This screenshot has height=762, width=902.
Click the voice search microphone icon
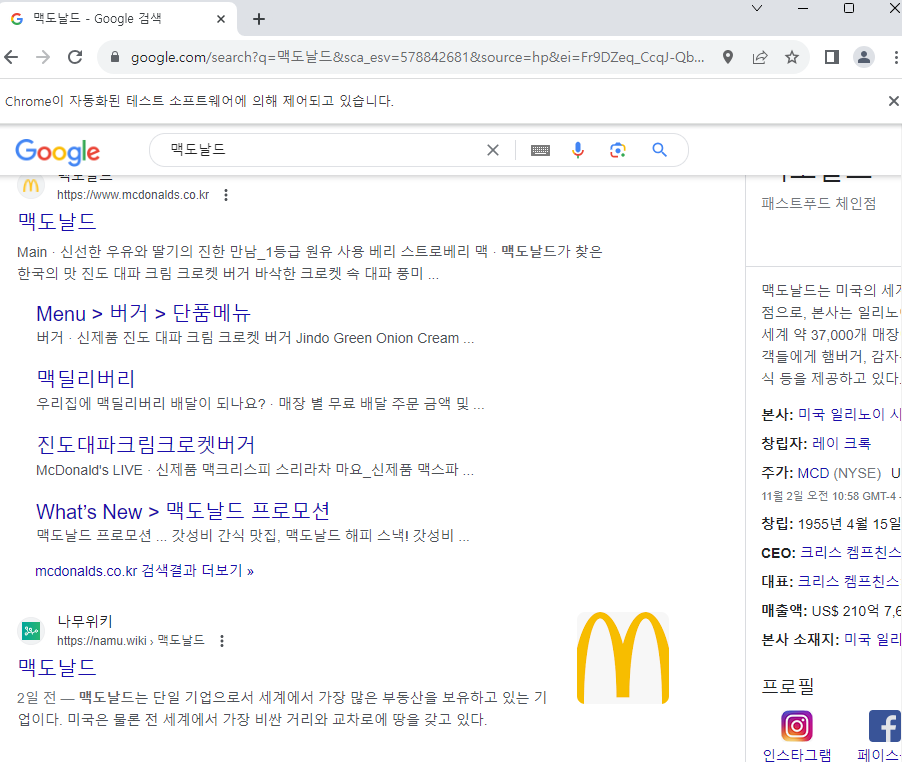coord(578,149)
